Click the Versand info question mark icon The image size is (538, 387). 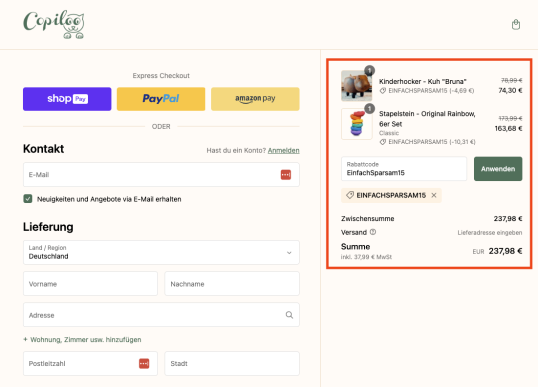[x=373, y=232]
